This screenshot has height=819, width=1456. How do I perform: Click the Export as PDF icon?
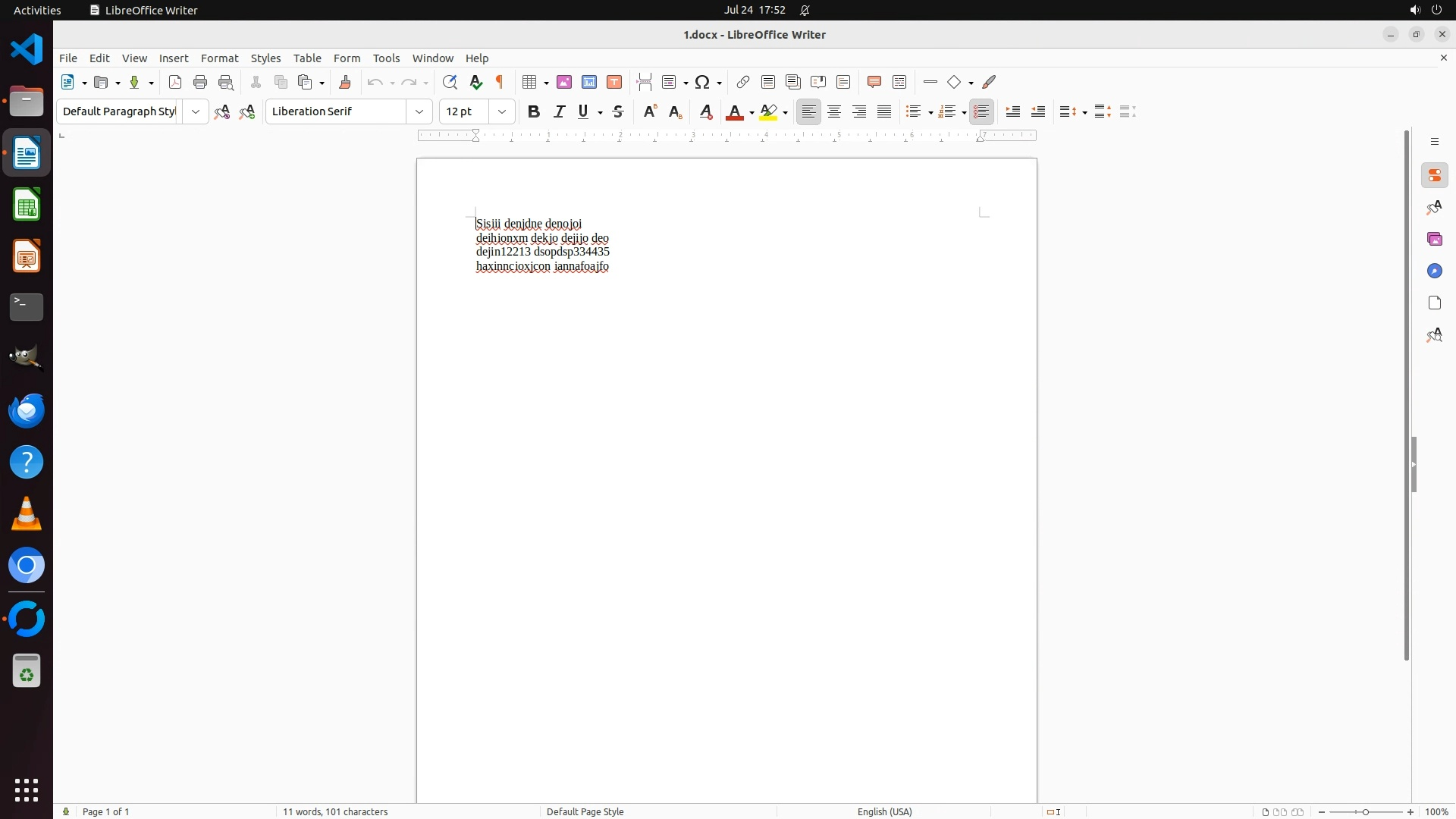[x=175, y=83]
